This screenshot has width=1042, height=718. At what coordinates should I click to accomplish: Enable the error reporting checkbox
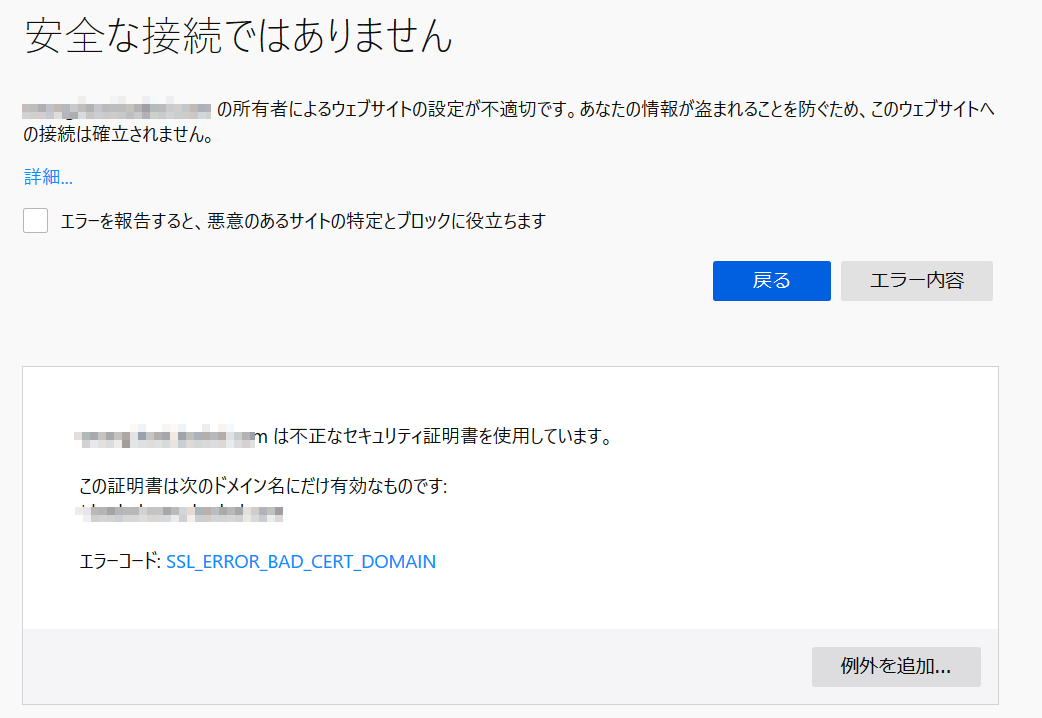(36, 221)
